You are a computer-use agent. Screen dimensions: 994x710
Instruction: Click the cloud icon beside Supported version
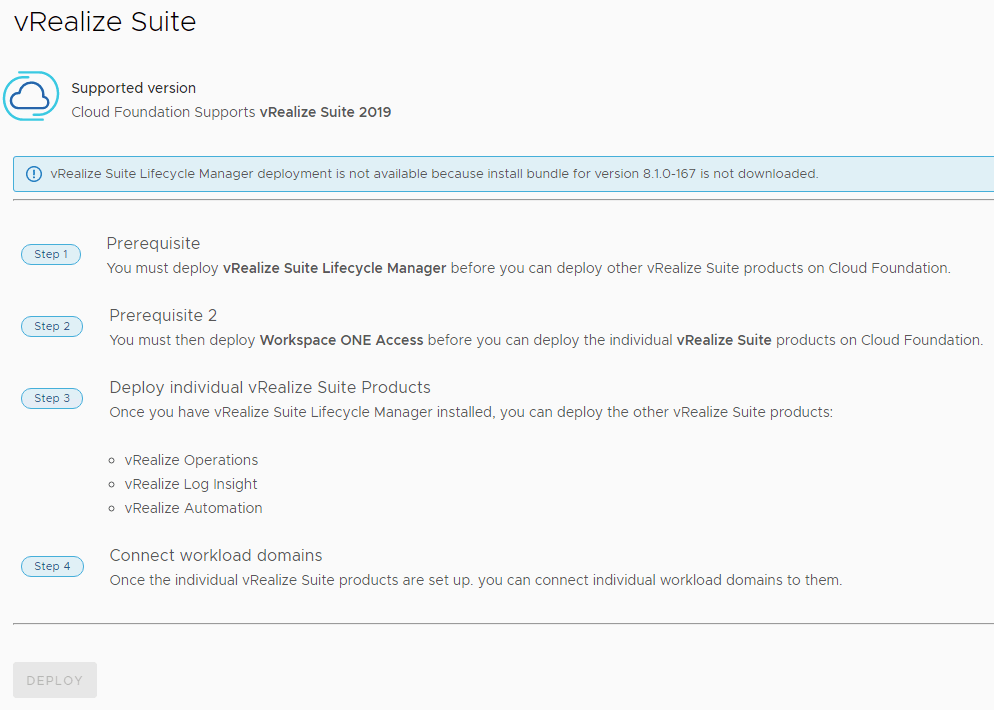tap(31, 97)
